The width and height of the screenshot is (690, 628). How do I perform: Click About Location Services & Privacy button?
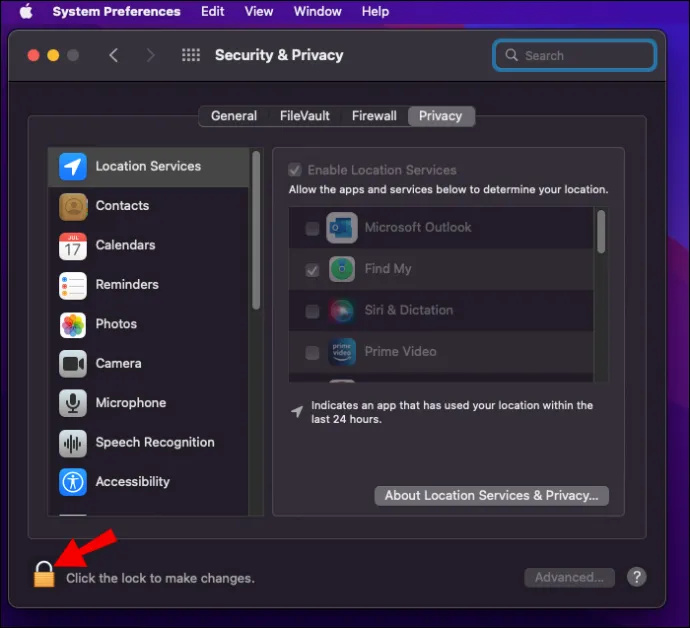coord(492,496)
